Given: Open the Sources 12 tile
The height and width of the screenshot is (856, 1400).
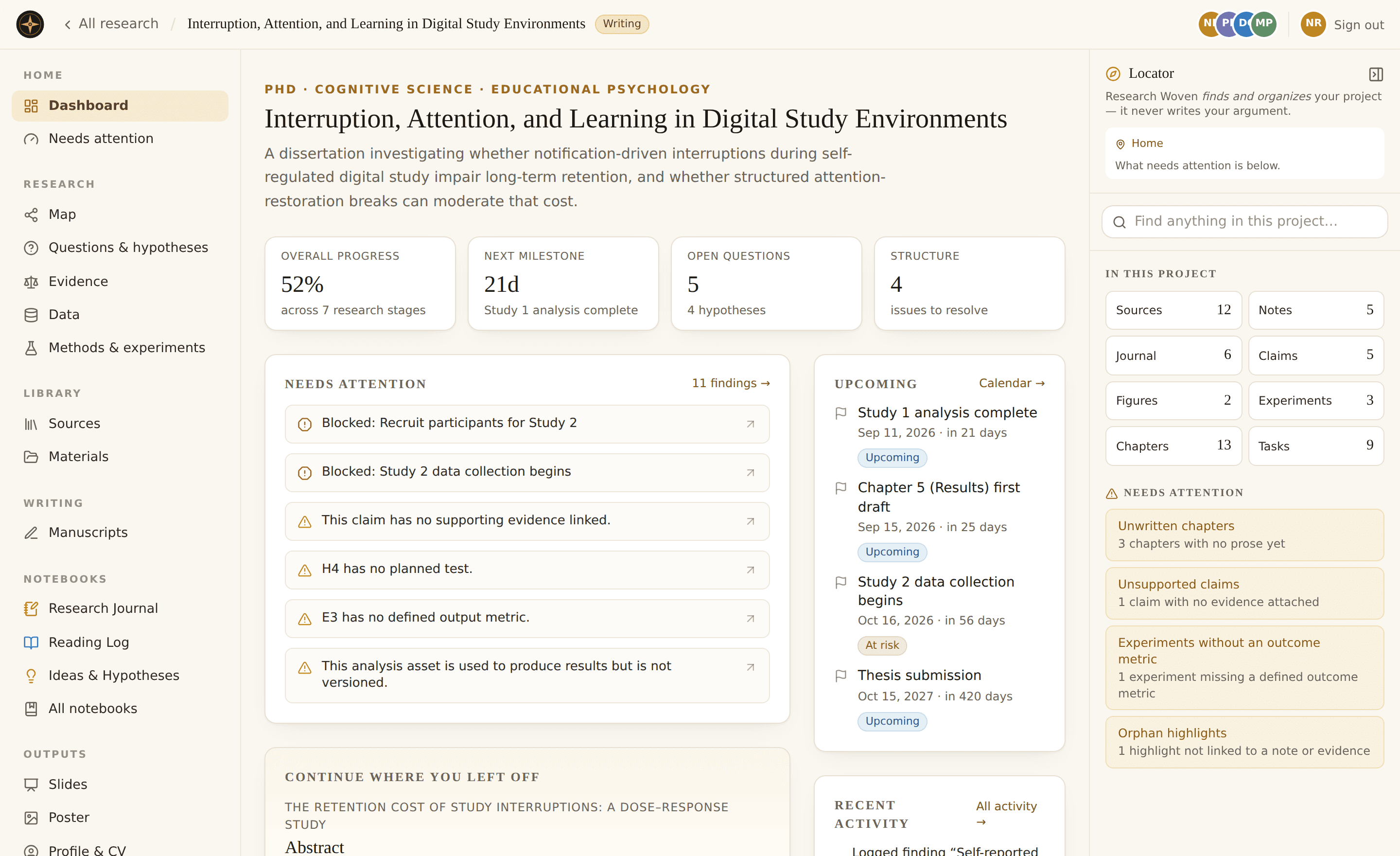Looking at the screenshot, I should (1173, 310).
